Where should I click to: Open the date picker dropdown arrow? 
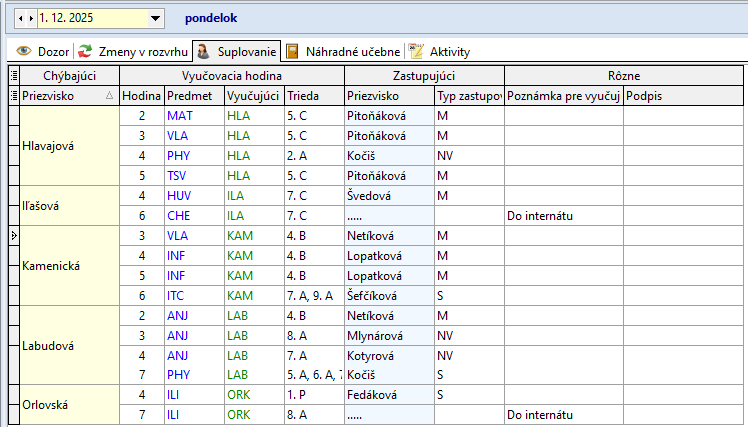click(x=154, y=18)
